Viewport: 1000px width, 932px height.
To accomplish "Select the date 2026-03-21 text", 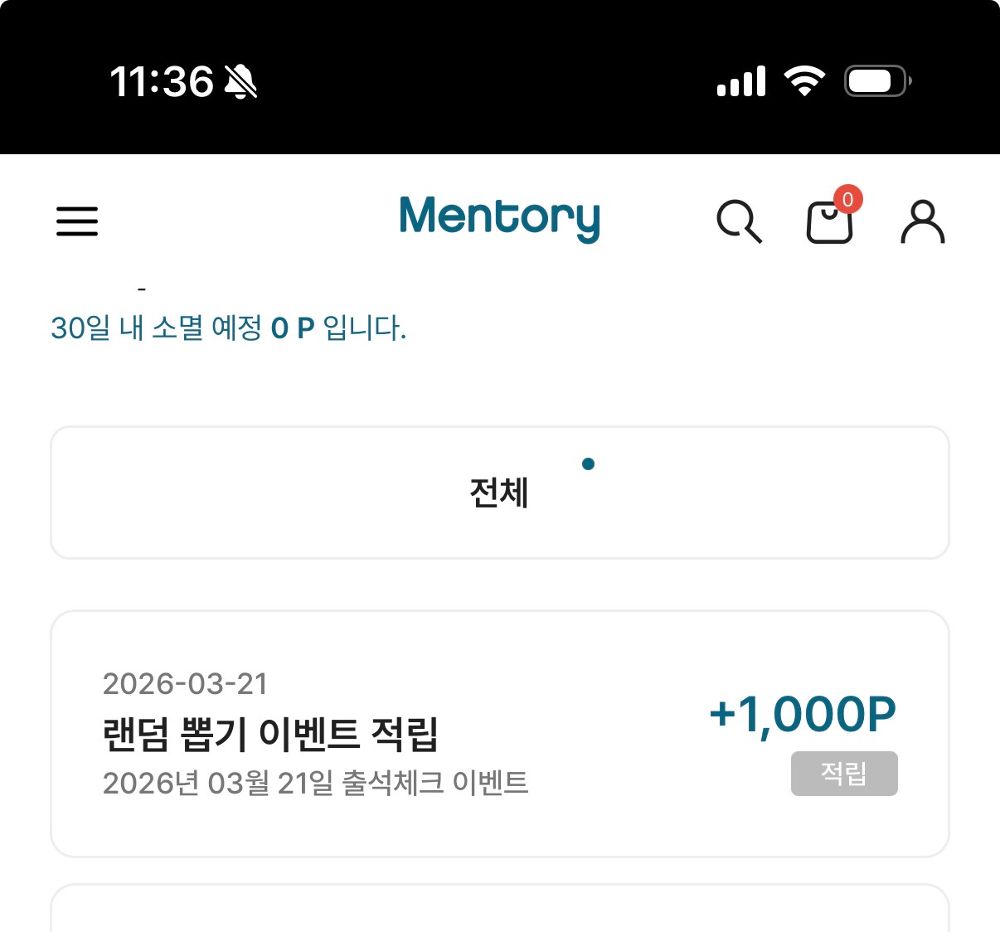I will pyautogui.click(x=184, y=683).
